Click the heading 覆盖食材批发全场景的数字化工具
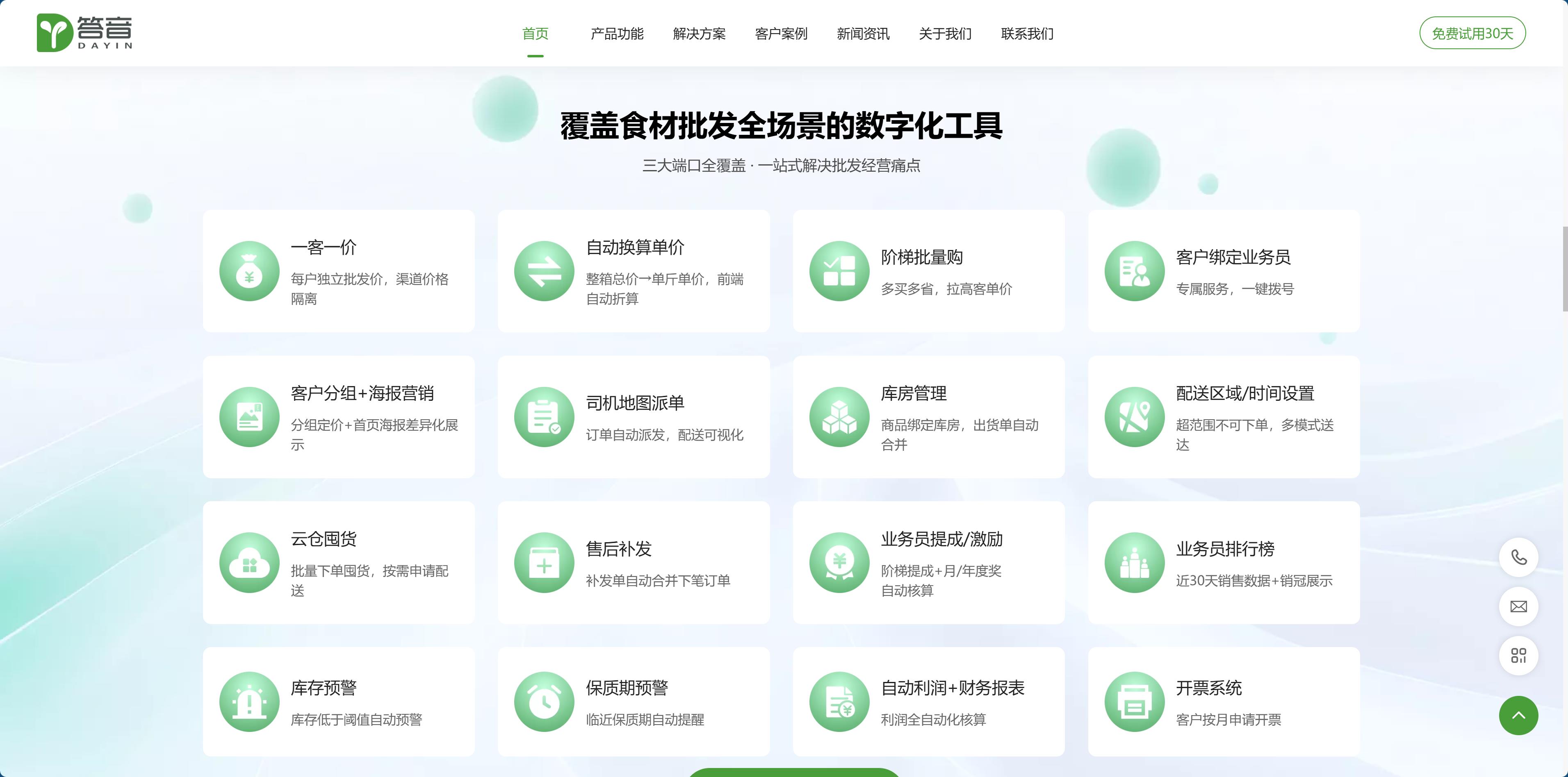This screenshot has height=777, width=1568. tap(782, 126)
